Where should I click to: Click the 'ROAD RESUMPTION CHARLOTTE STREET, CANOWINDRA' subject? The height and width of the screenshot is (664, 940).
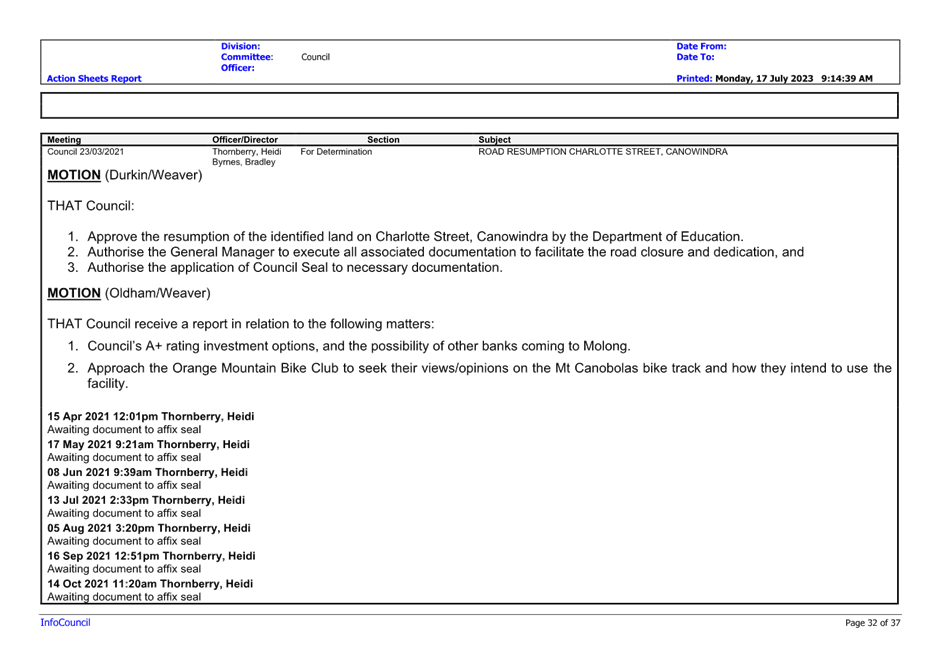coord(603,152)
